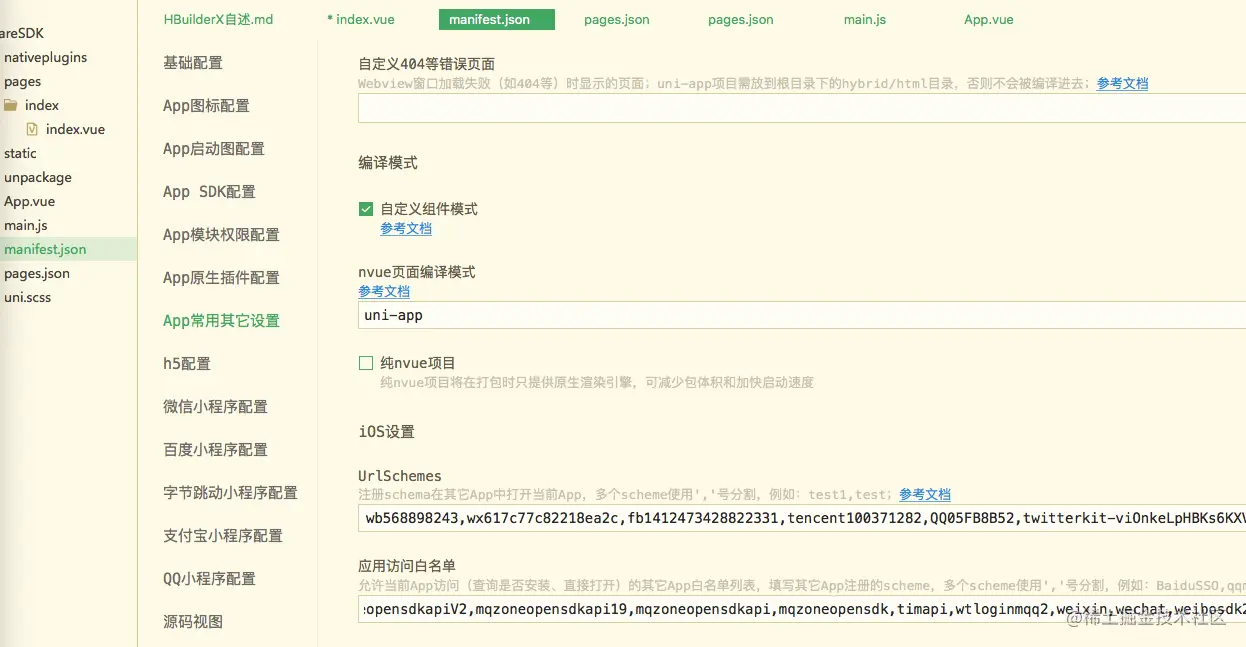Open the index folder icon

[x=10, y=105]
